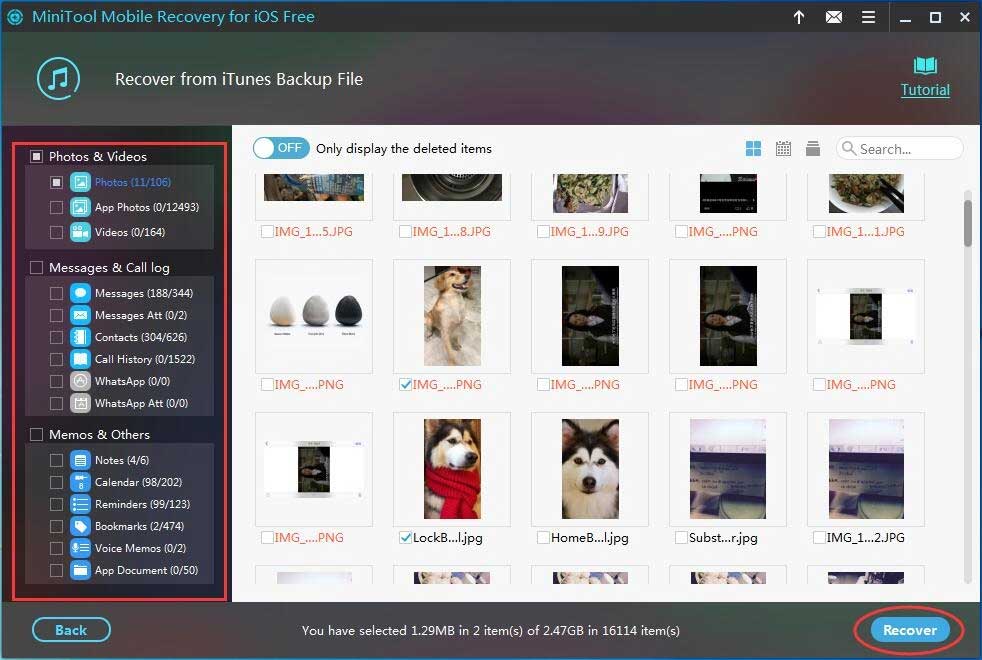Open the Tutorial link
982x660 pixels.
click(925, 90)
